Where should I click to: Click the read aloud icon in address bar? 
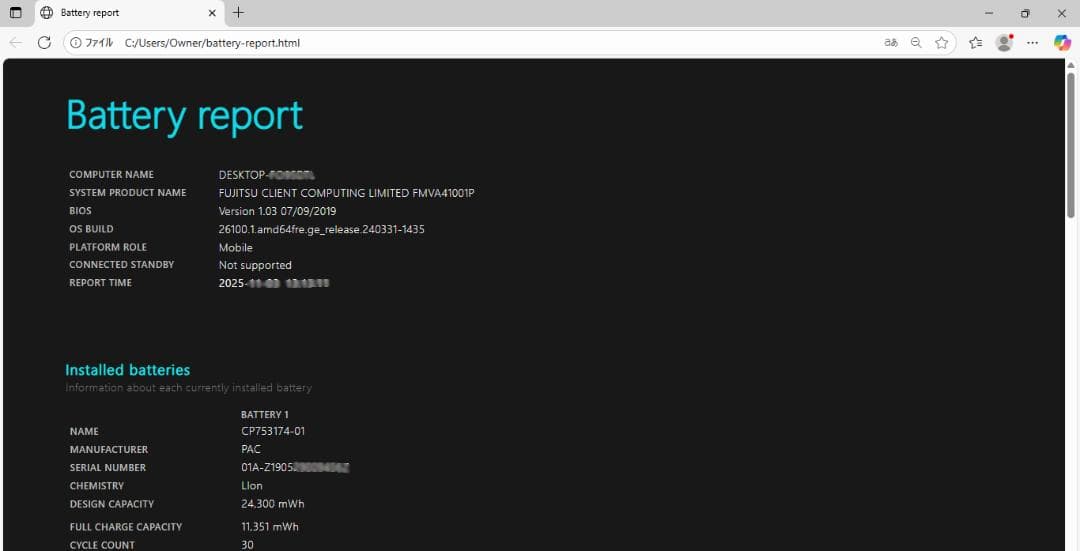pos(890,43)
